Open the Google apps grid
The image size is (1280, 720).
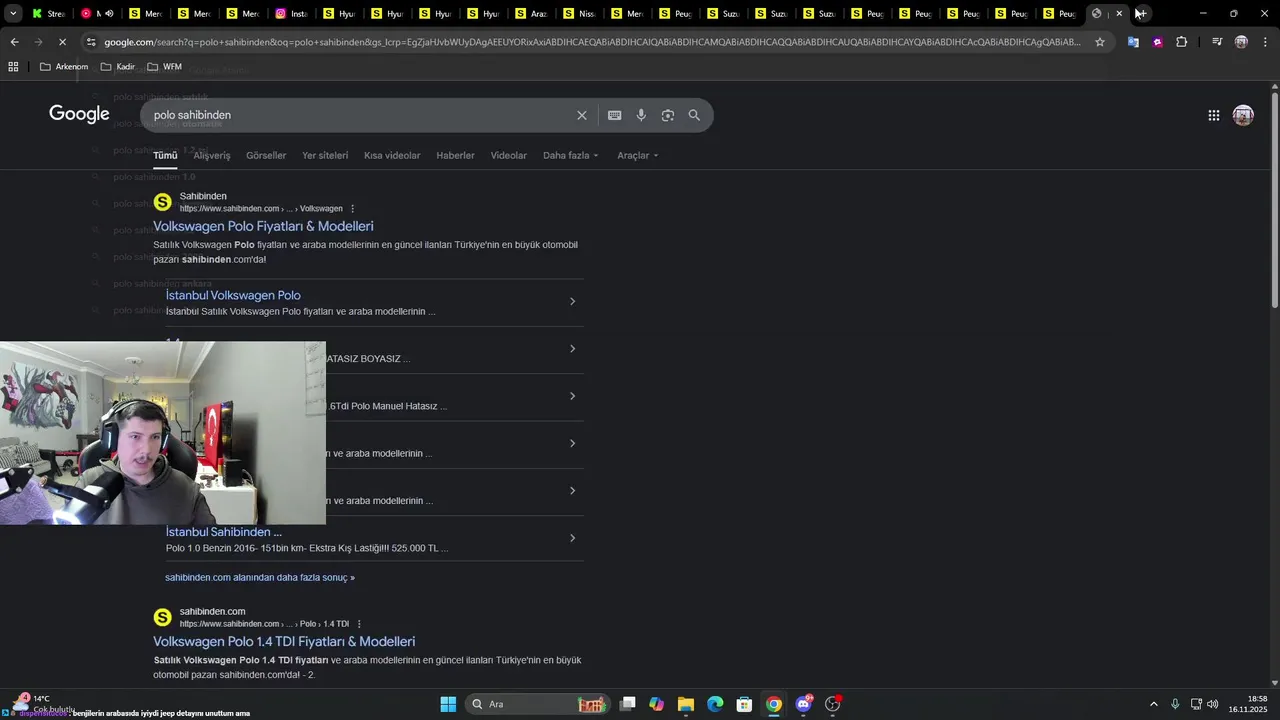tap(1213, 115)
